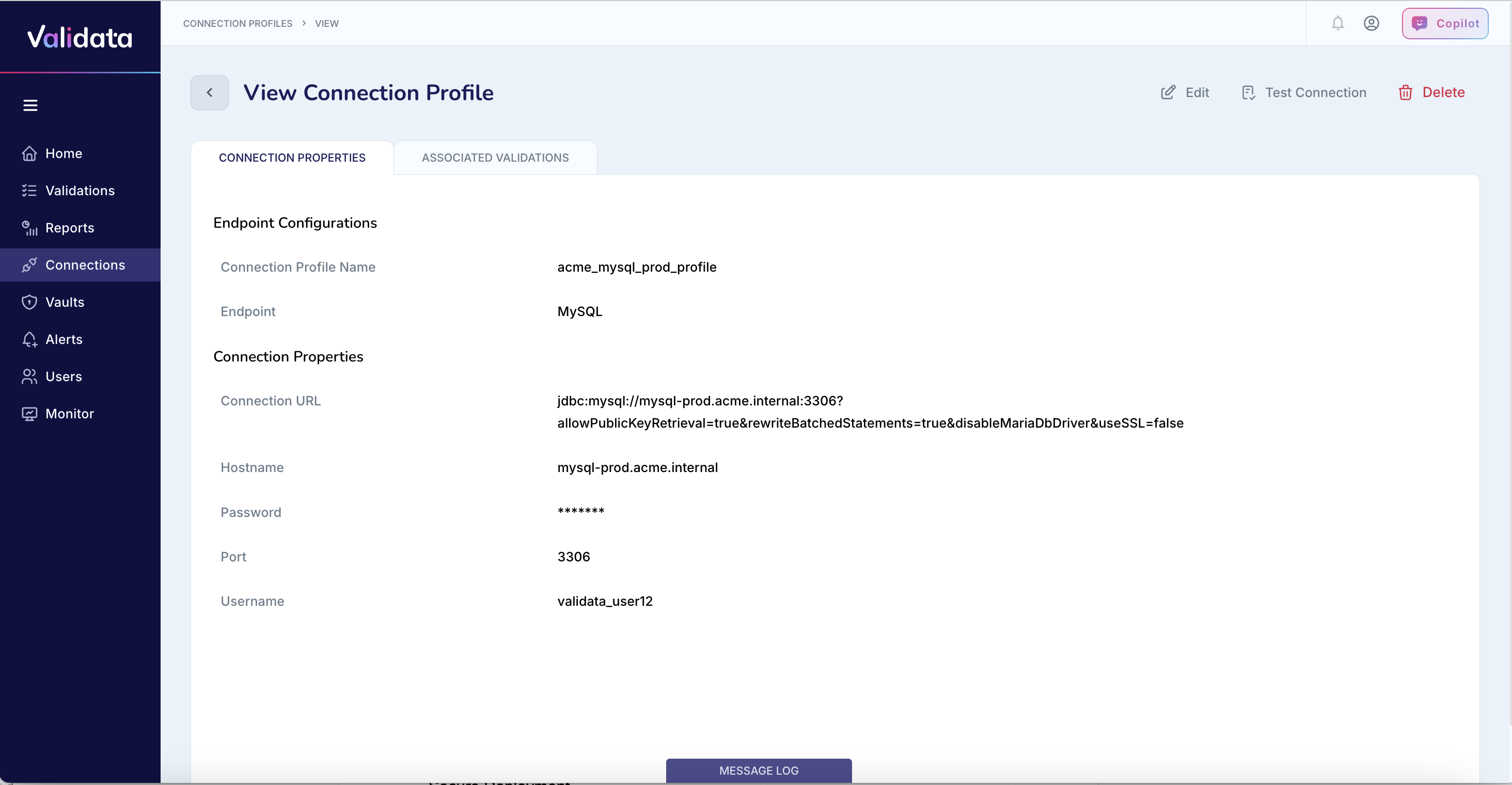Collapse the page using the back chevron

pyautogui.click(x=209, y=92)
